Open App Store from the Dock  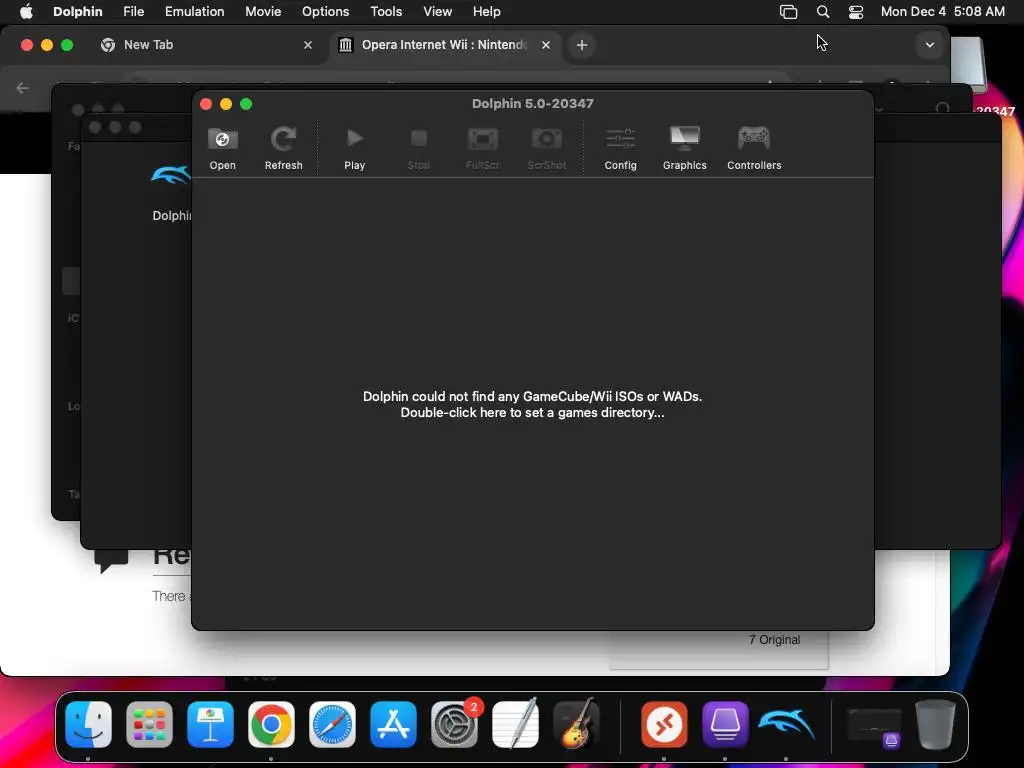coord(393,724)
